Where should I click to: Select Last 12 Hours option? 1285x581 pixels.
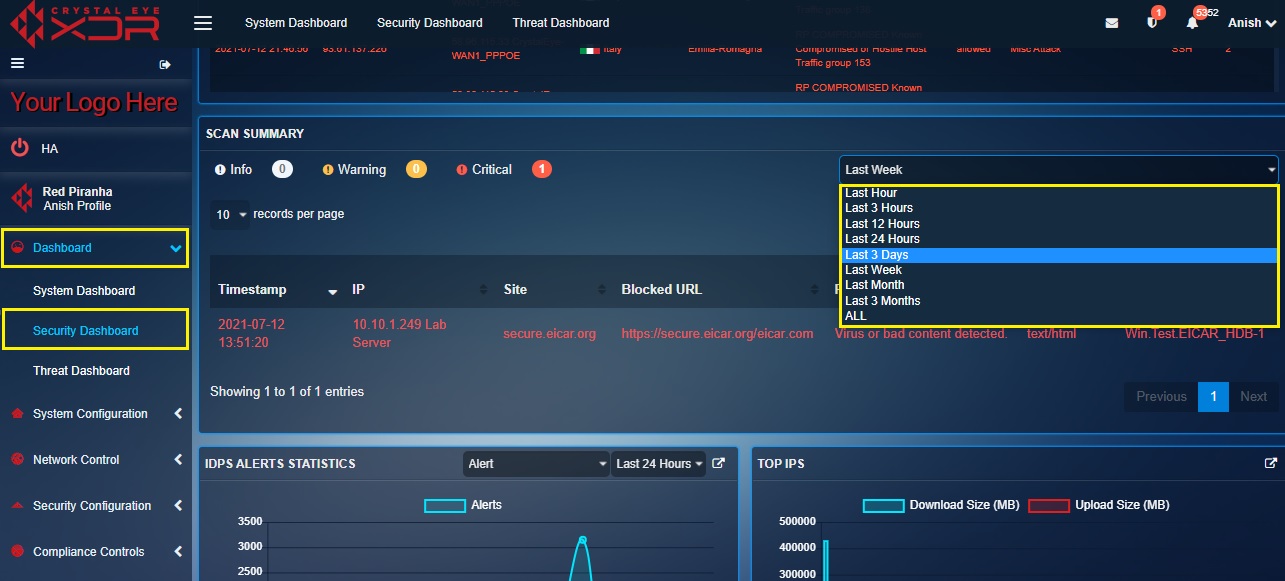(x=1059, y=224)
